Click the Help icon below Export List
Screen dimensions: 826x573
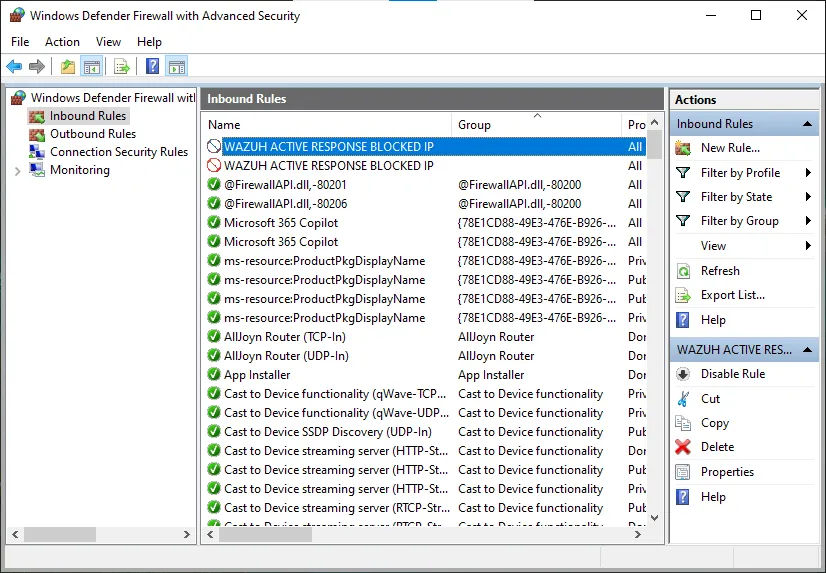point(683,320)
